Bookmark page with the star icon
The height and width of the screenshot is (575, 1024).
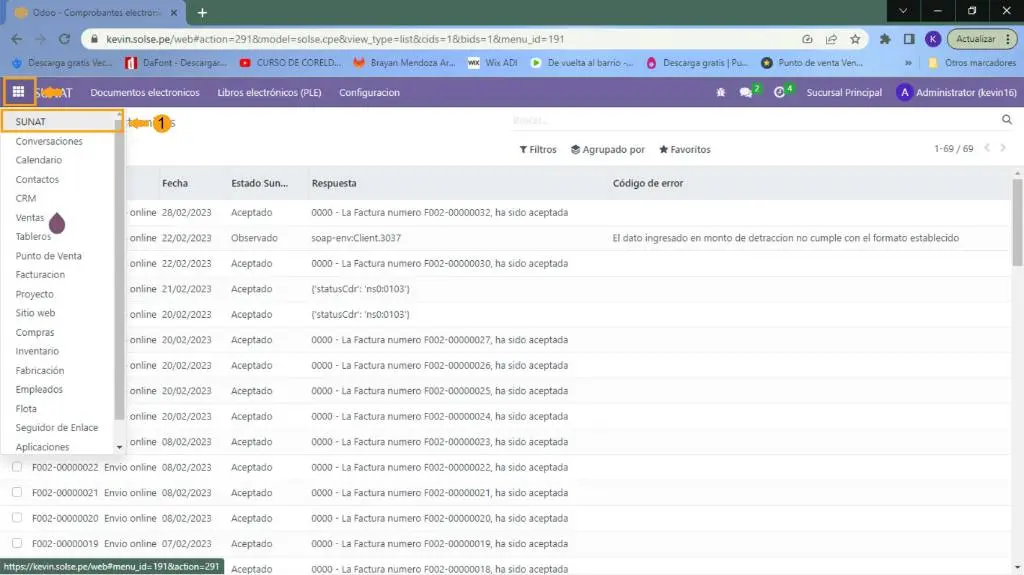coord(855,39)
